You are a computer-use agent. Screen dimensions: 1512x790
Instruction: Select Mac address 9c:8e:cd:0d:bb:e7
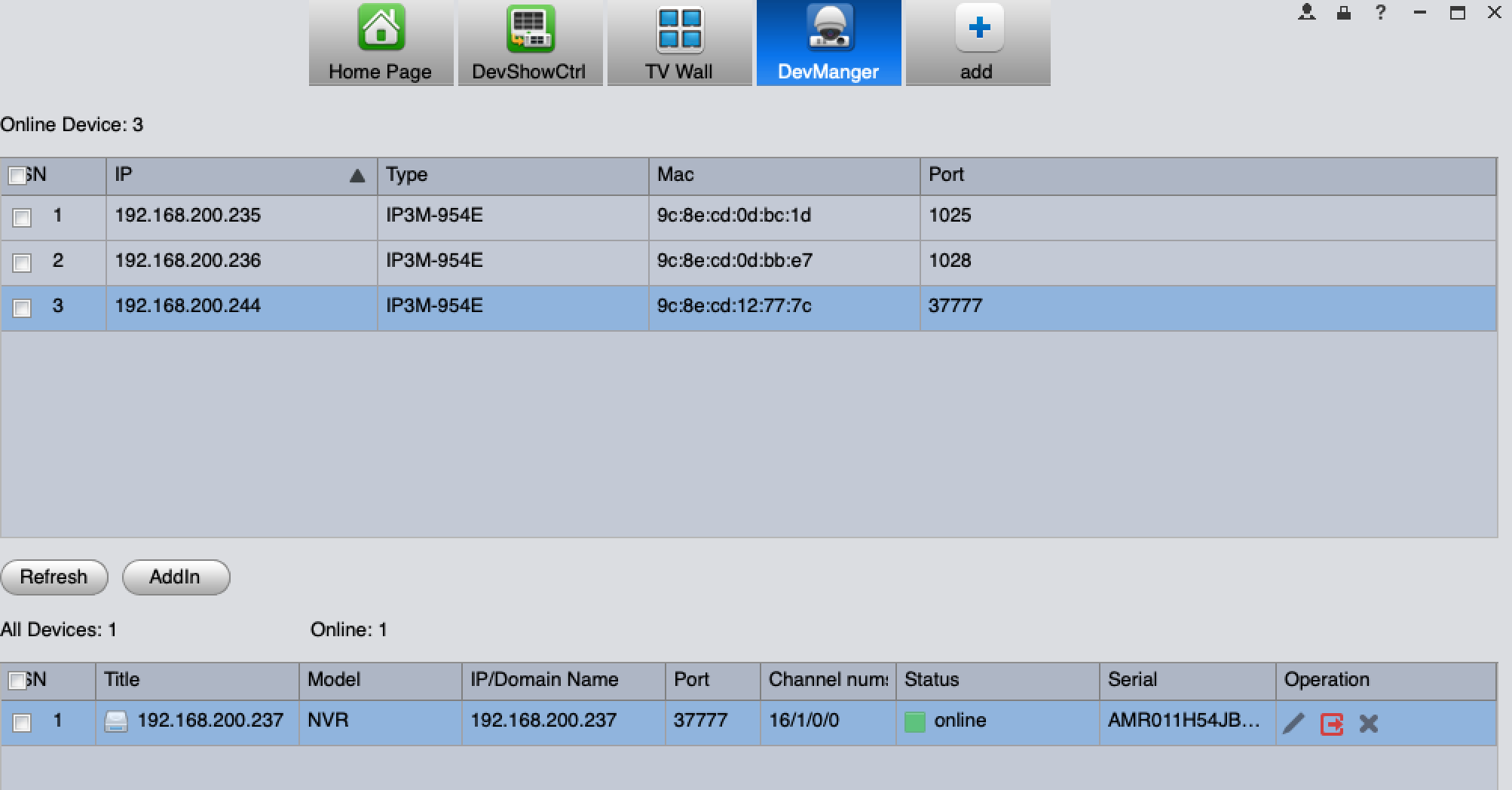click(x=735, y=261)
